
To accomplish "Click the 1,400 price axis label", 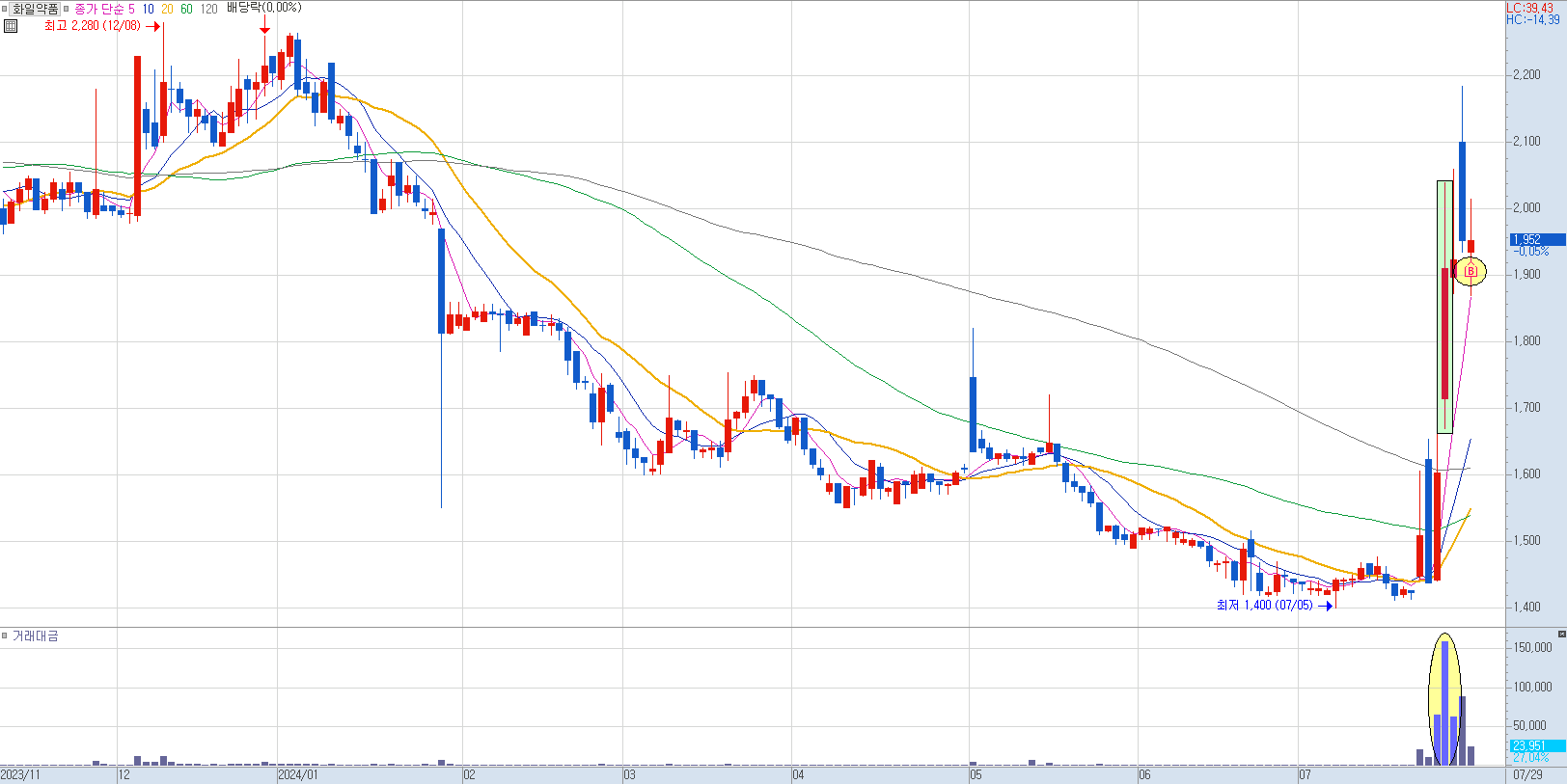I will [1526, 607].
